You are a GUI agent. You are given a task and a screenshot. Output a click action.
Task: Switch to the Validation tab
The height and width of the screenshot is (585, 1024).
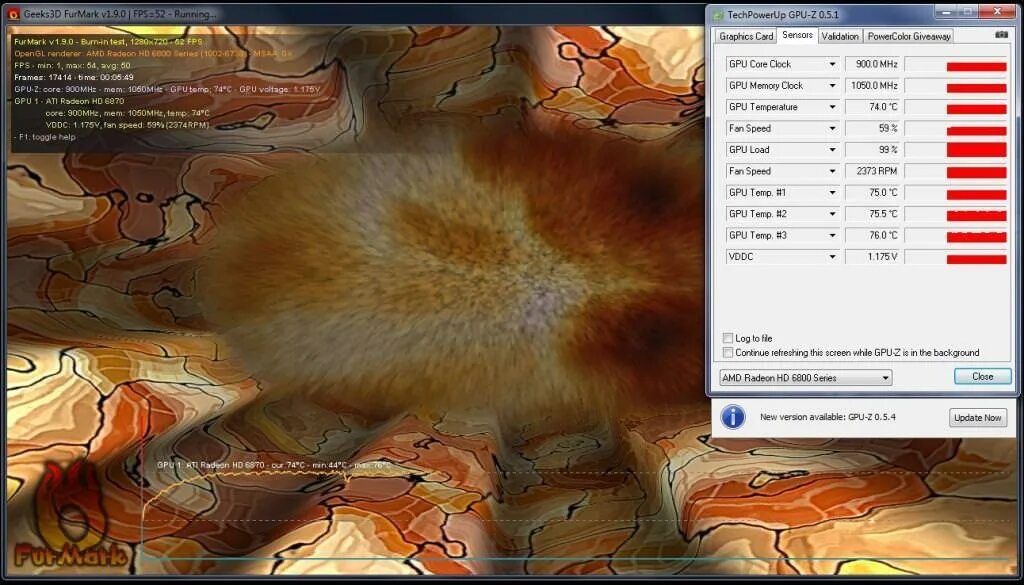pyautogui.click(x=840, y=37)
